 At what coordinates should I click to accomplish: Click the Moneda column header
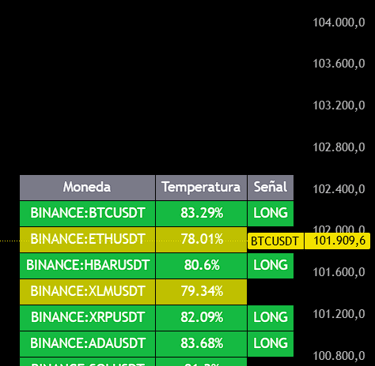click(87, 187)
